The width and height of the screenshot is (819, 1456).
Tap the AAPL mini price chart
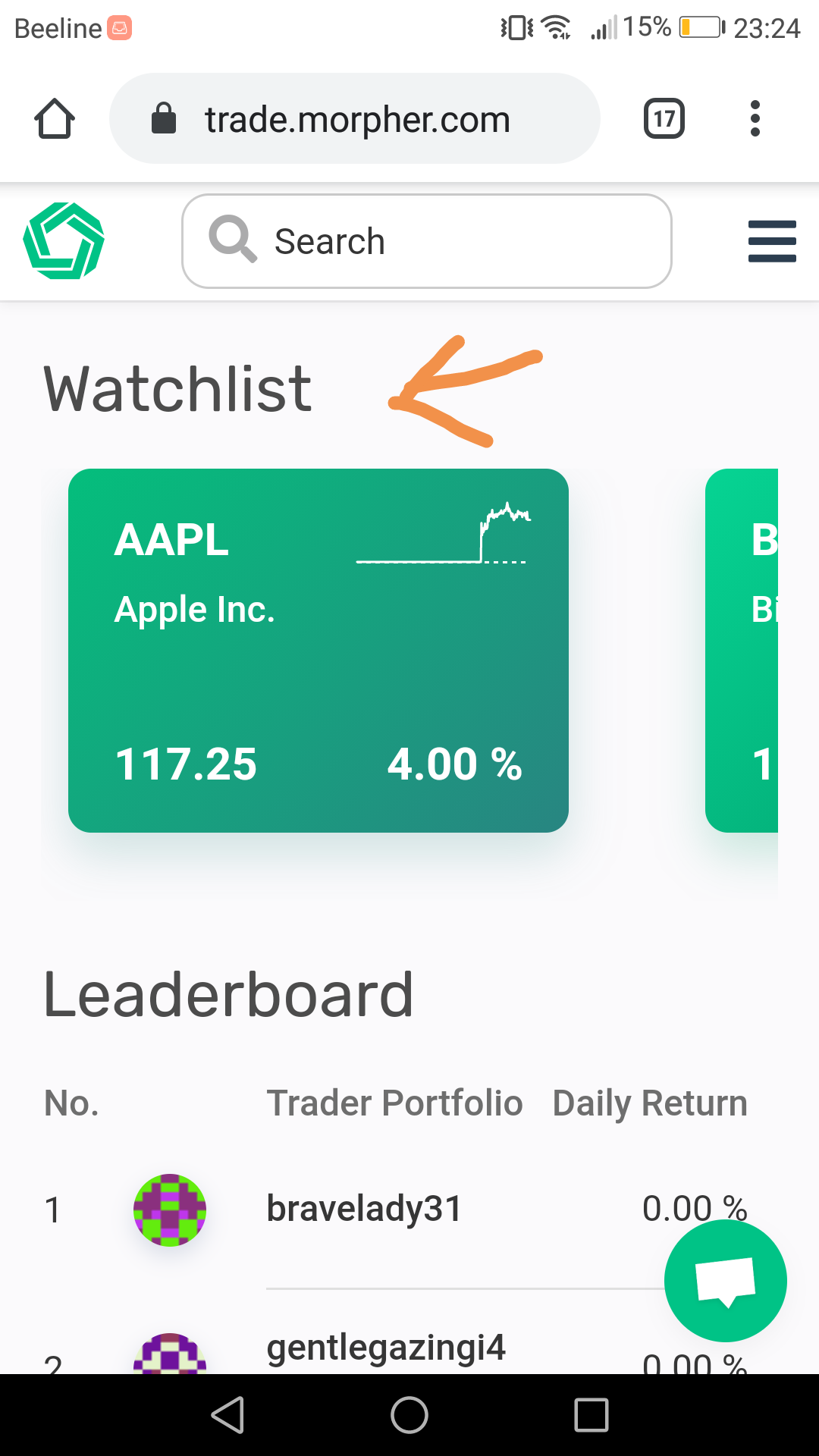[444, 532]
